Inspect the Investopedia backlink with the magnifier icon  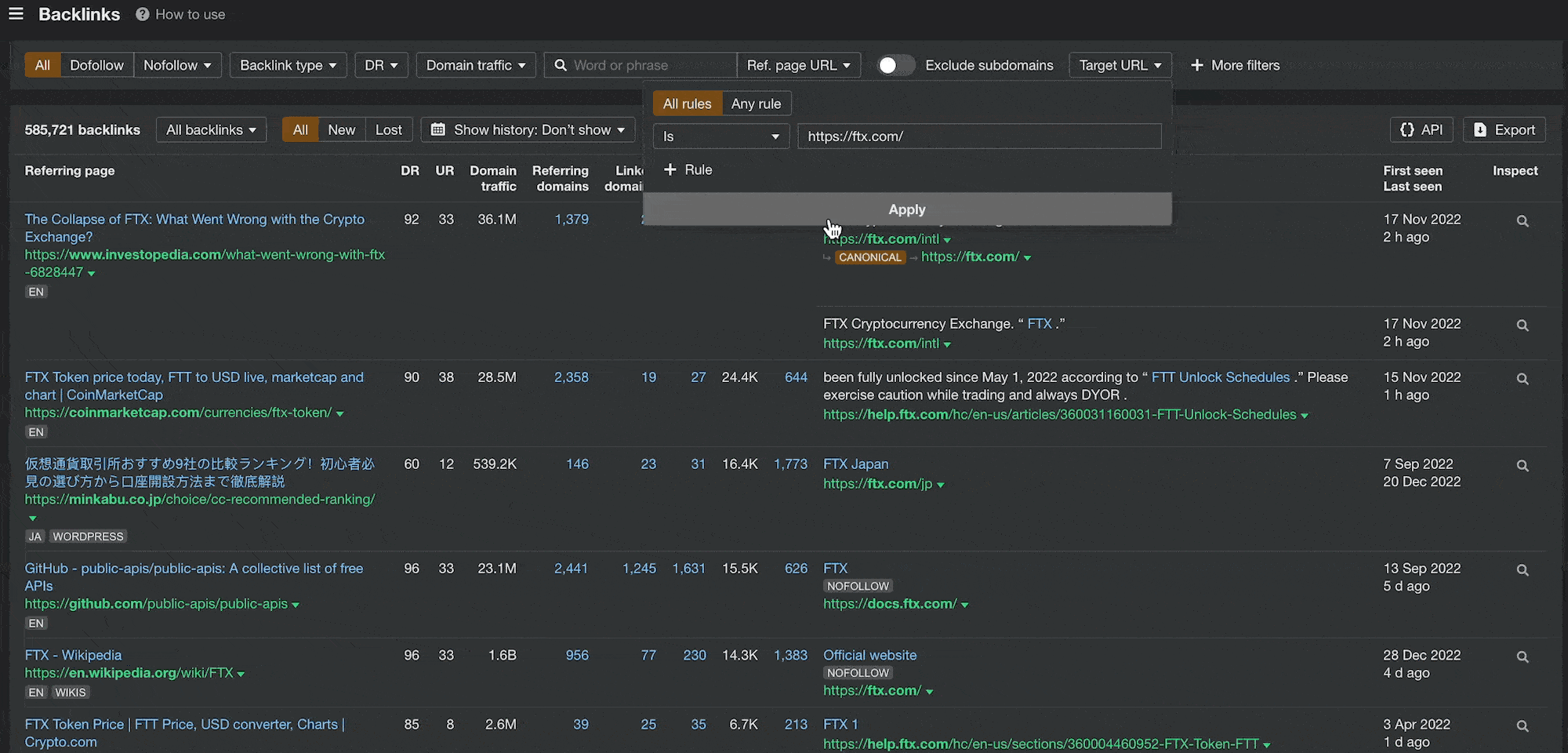tap(1522, 221)
